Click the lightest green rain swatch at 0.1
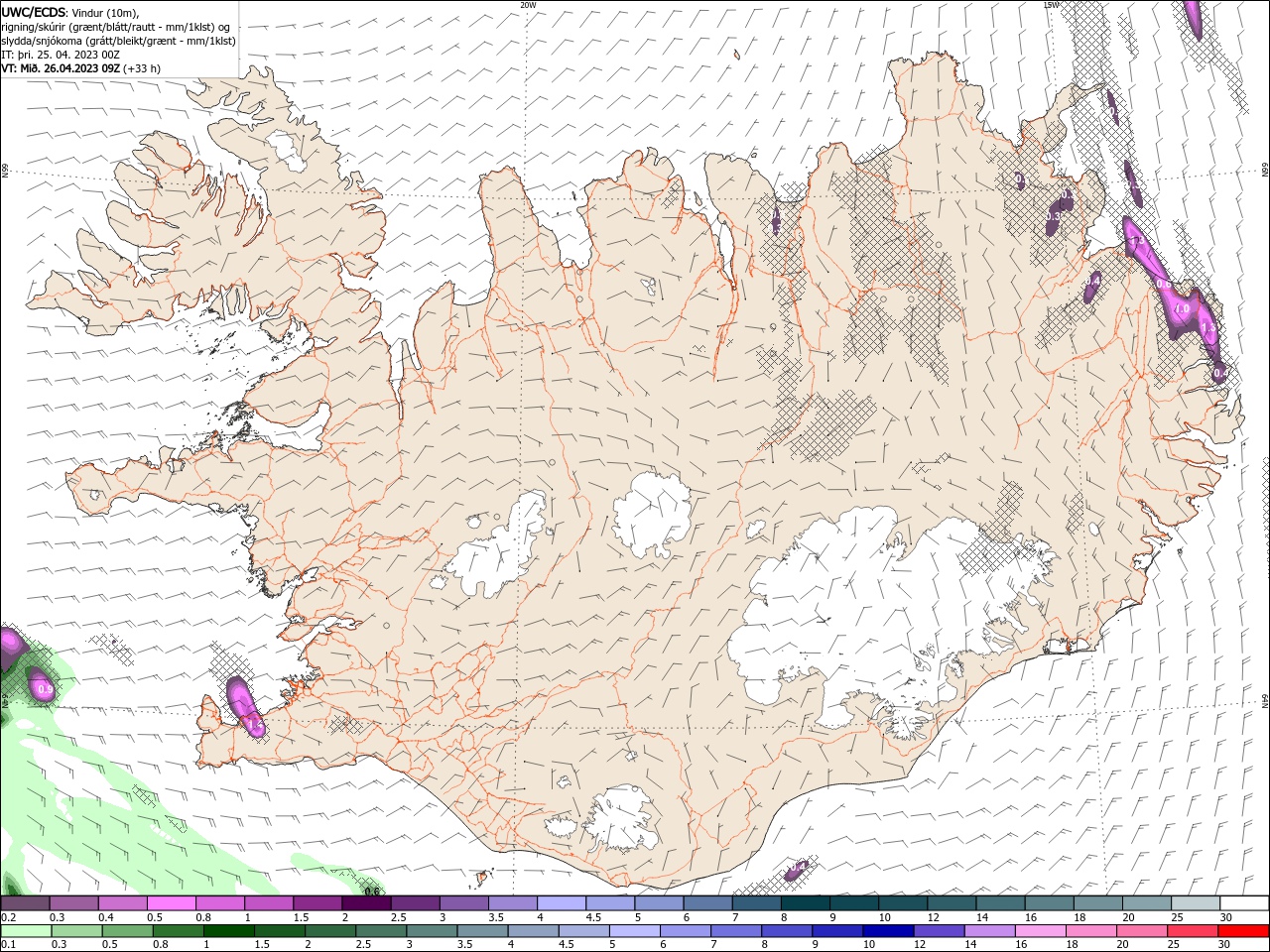 point(26,931)
